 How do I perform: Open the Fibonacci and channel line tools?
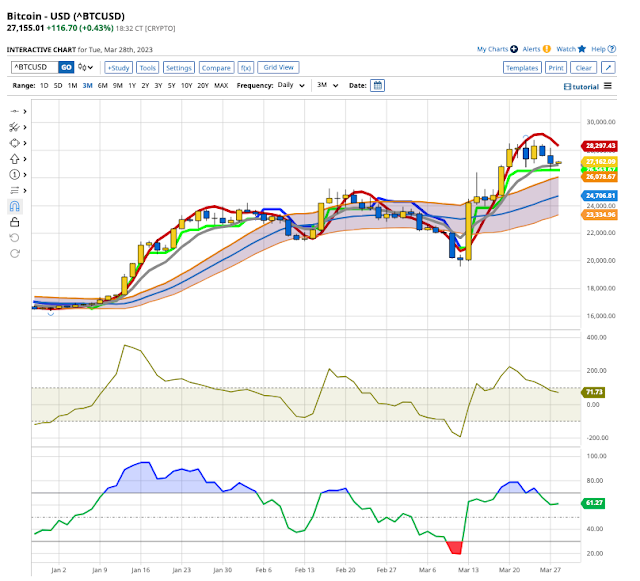coord(14,127)
